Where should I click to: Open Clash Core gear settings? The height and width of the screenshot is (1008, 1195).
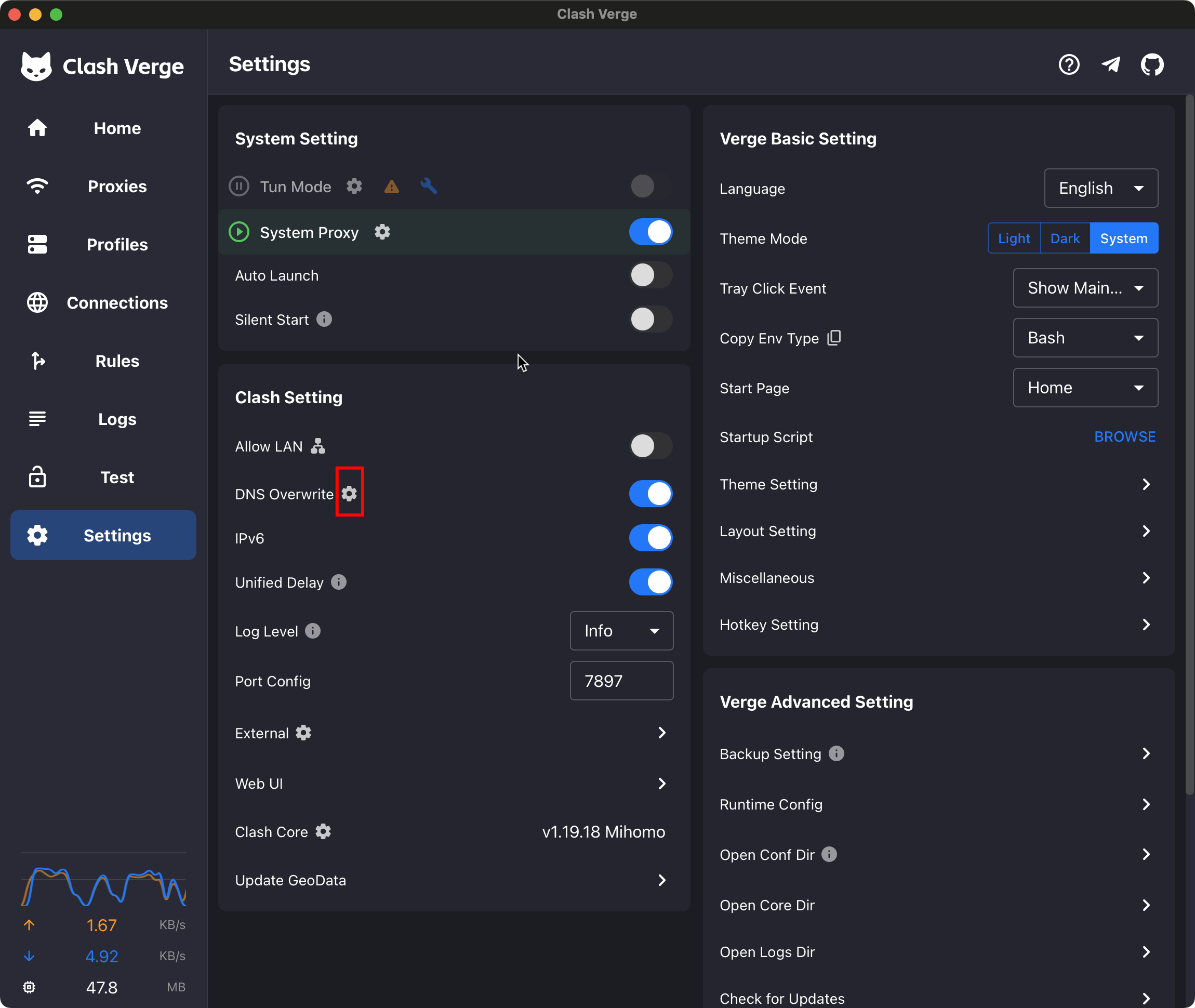coord(323,831)
